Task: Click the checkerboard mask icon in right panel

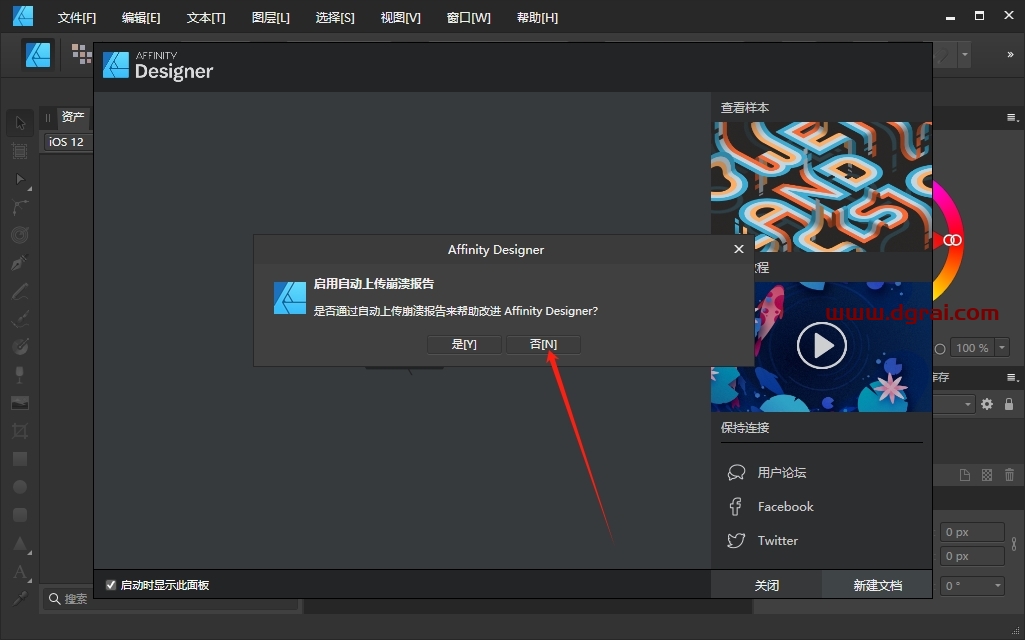Action: 987,475
